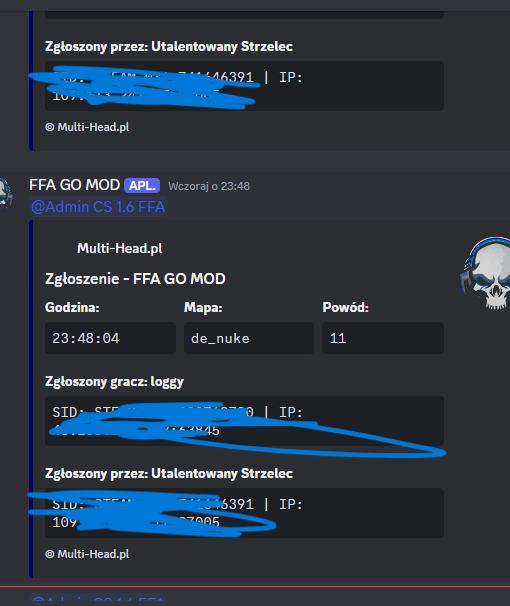Screen dimensions: 510x606
Task: Click the Powód field label
Action: point(345,307)
